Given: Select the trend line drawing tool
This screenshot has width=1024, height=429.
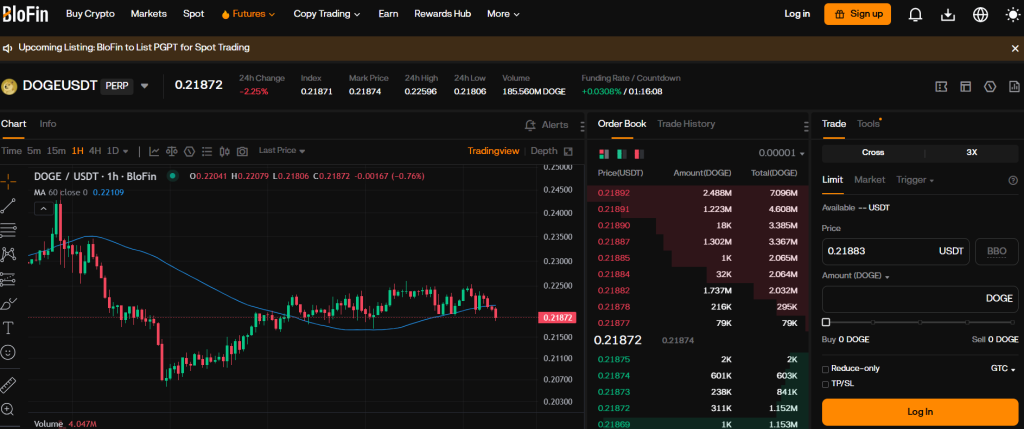Looking at the screenshot, I should click(8, 206).
